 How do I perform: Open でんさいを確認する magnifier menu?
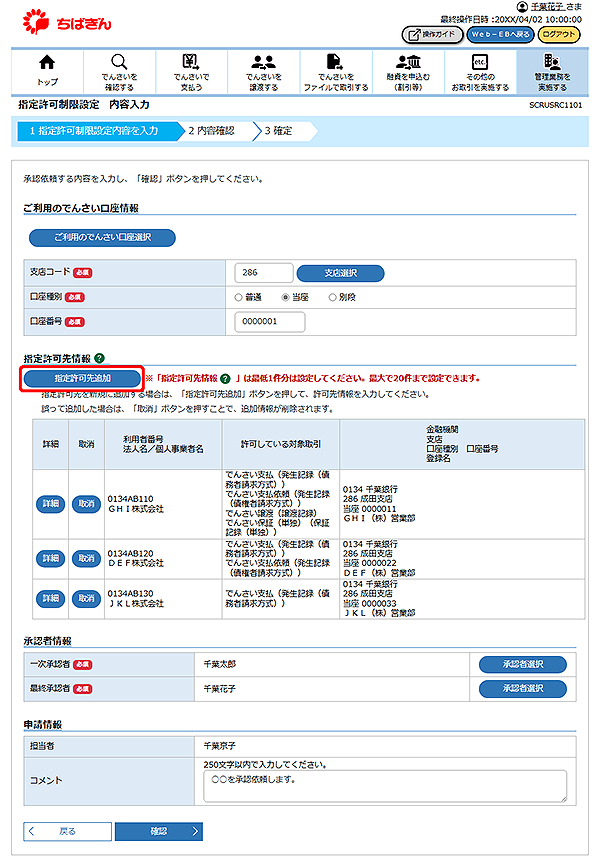[x=119, y=71]
